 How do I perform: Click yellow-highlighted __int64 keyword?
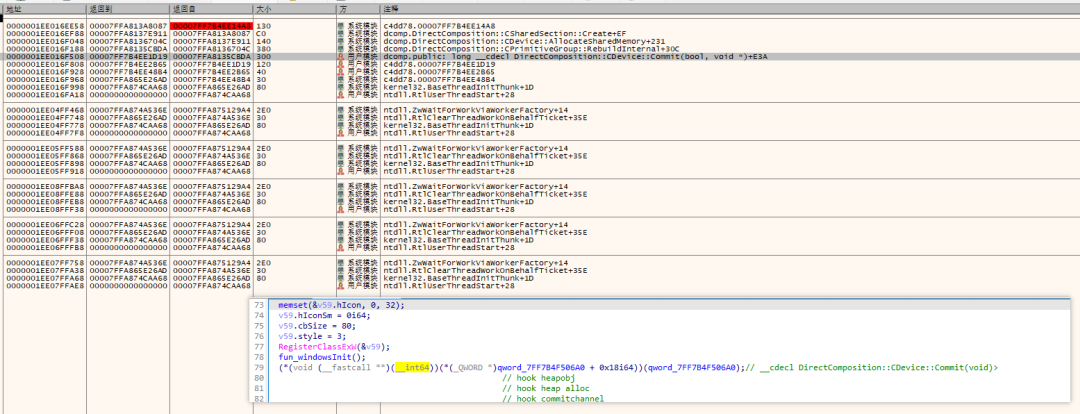pyautogui.click(x=411, y=367)
